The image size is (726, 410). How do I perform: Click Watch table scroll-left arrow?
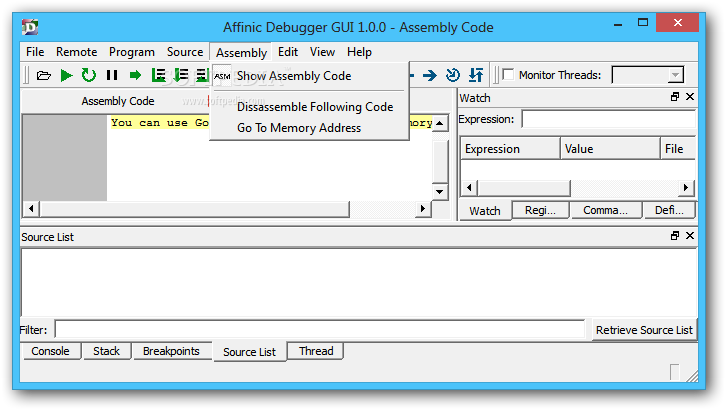point(469,187)
